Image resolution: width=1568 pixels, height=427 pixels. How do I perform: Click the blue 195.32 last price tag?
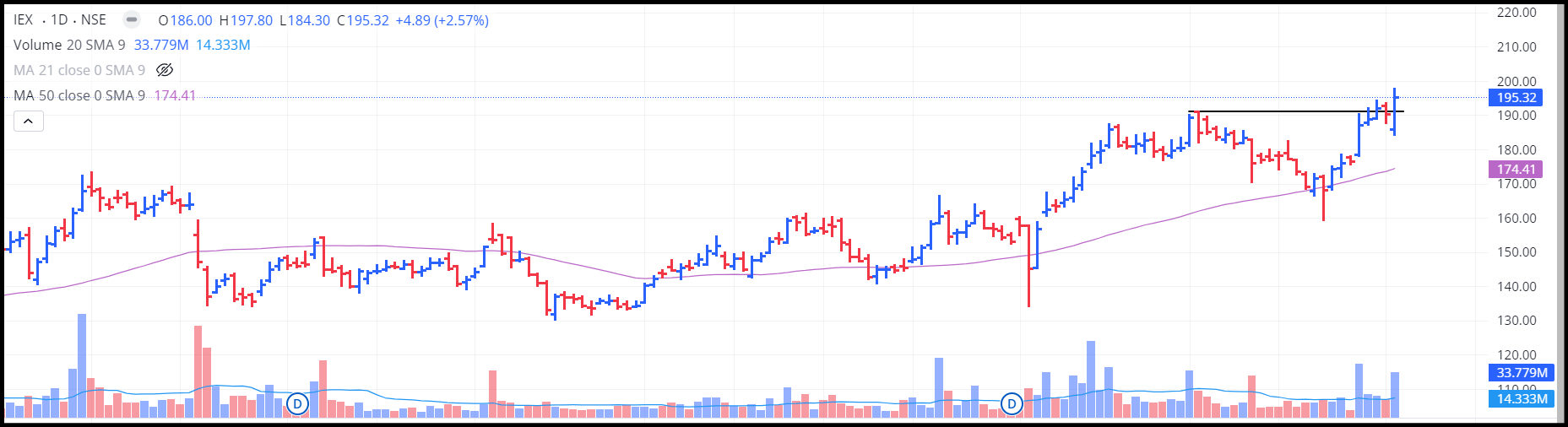point(1516,98)
